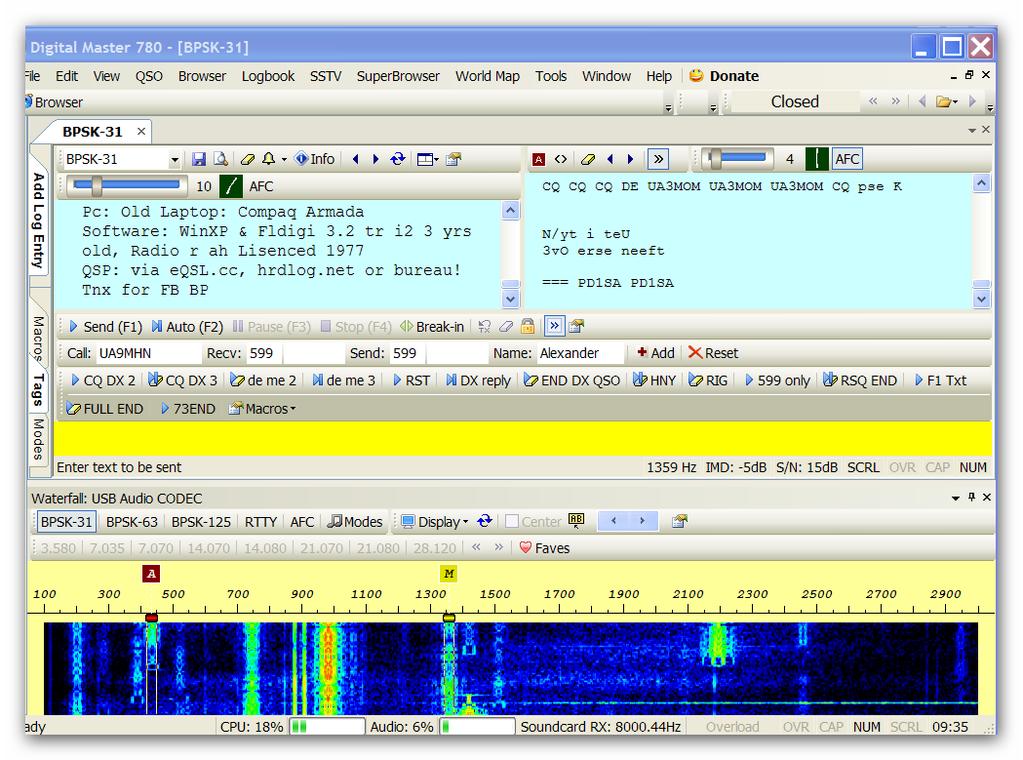1023x760 pixels.
Task: Click the open folder icon beside Closed
Action: tap(943, 102)
